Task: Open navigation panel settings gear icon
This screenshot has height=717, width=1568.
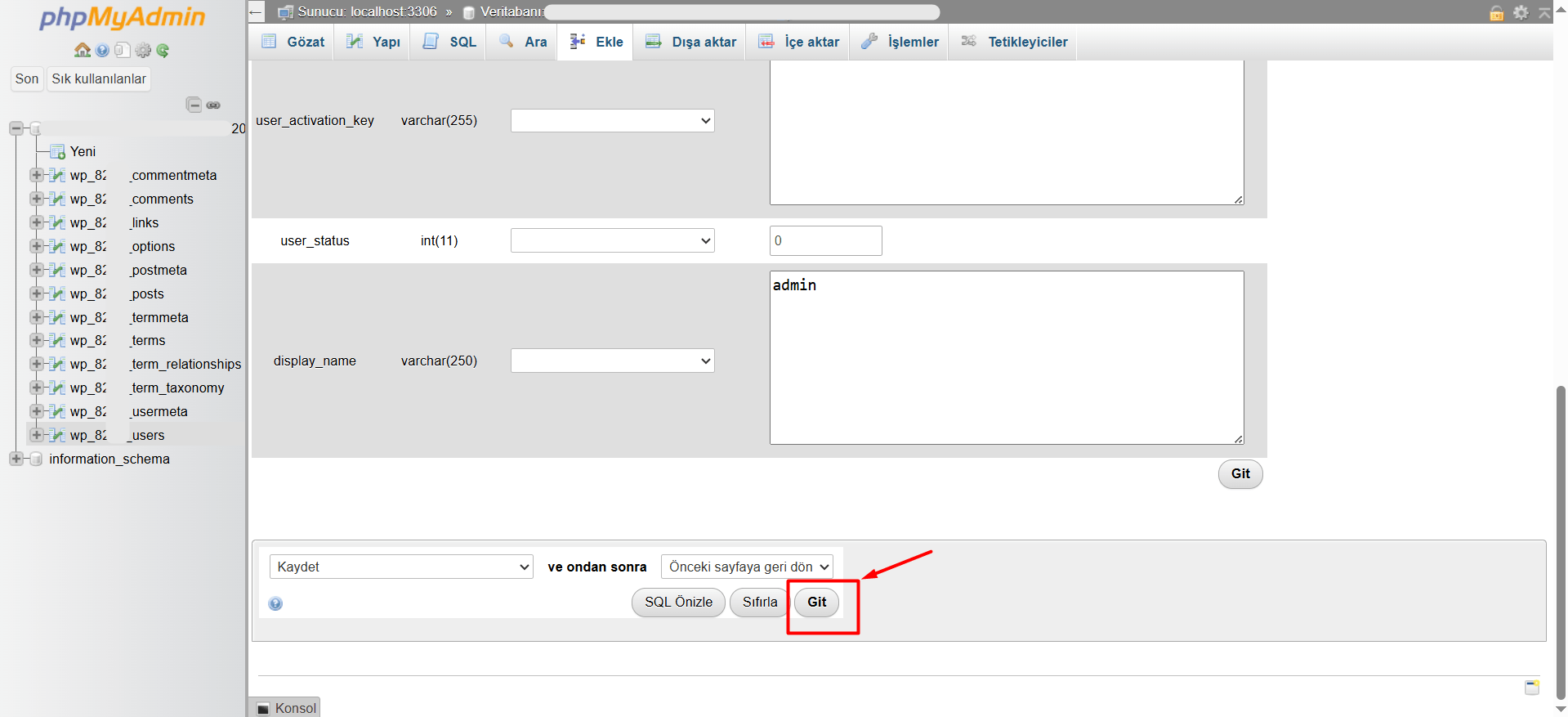Action: 143,51
